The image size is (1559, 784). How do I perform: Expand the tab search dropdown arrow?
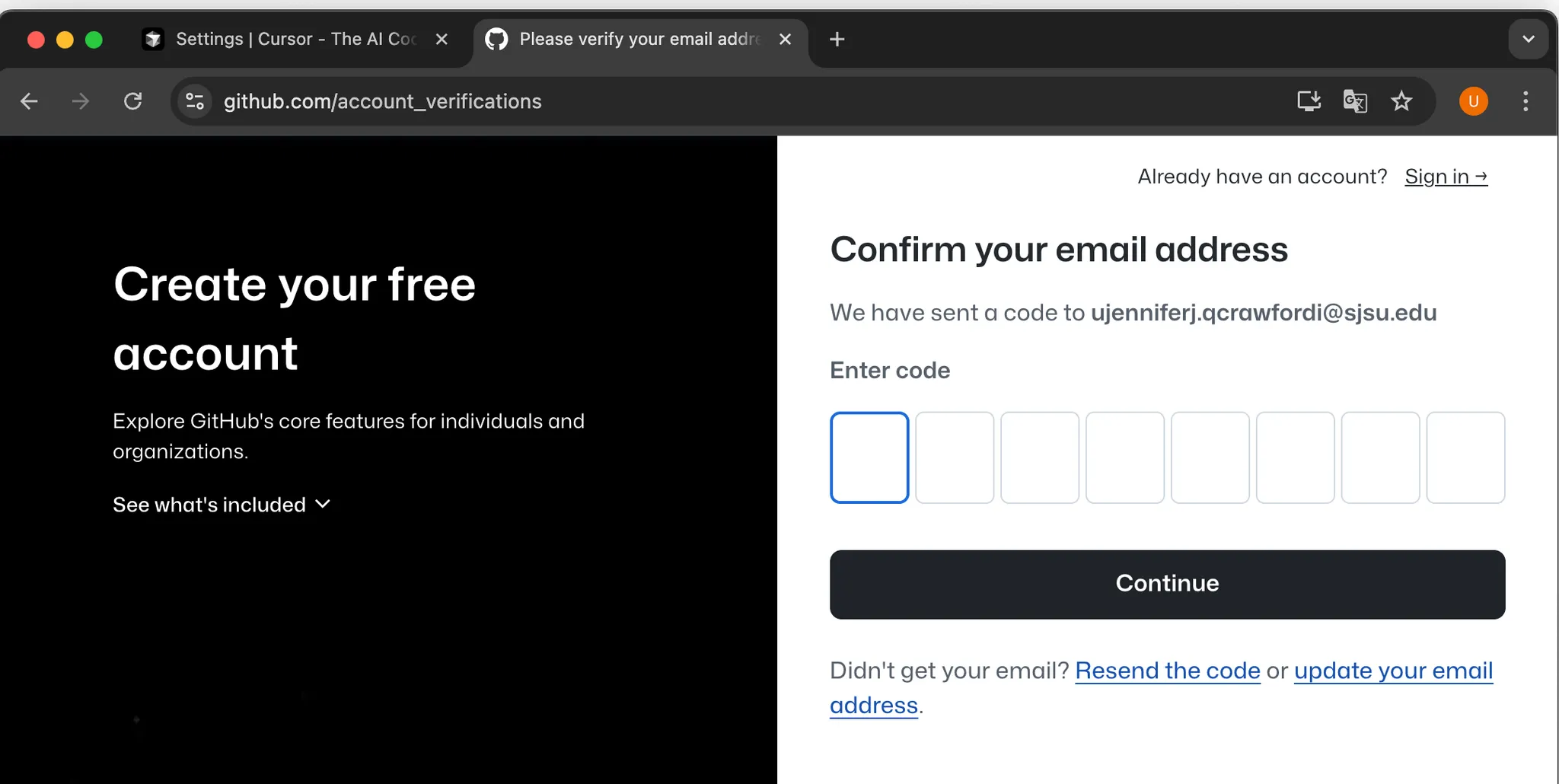1528,40
